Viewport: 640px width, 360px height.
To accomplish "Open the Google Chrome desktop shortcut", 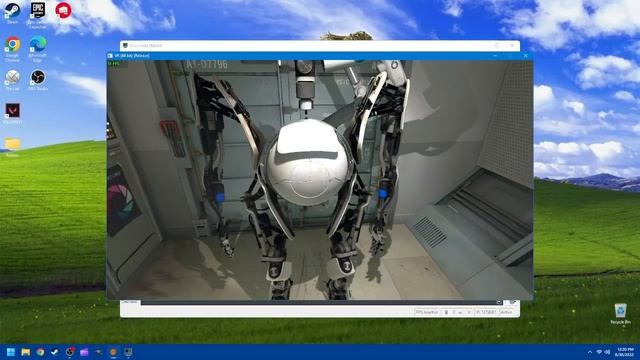I will (12, 49).
